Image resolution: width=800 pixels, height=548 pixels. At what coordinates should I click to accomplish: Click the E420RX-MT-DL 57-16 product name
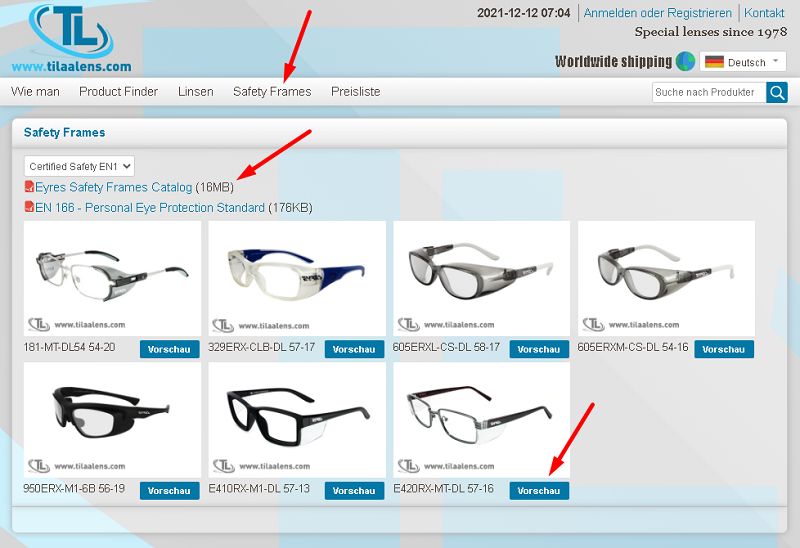pos(443,488)
